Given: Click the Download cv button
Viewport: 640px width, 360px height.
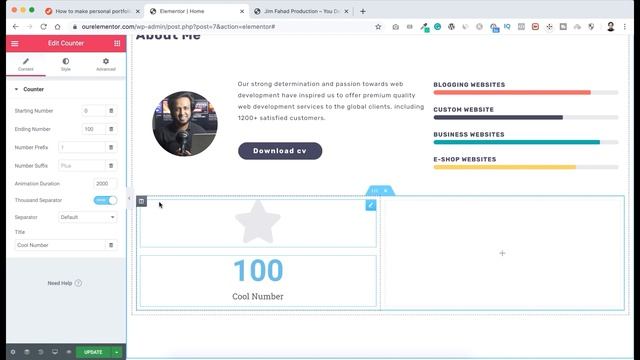Looking at the screenshot, I should [280, 151].
